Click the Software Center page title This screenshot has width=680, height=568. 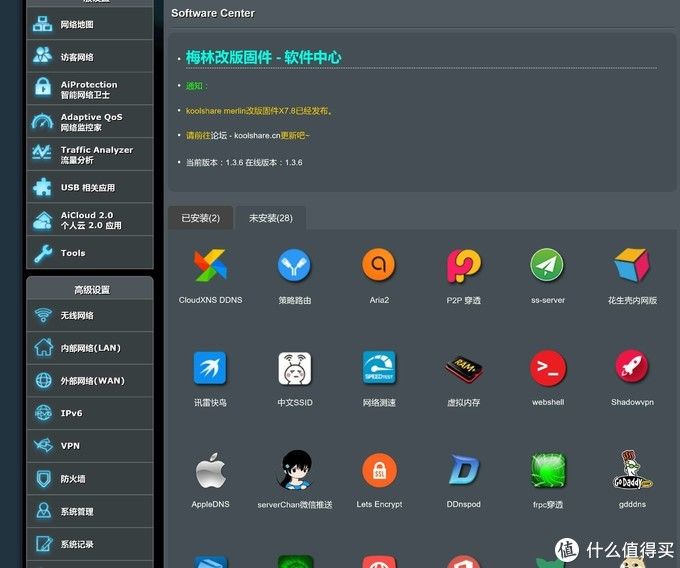[213, 13]
